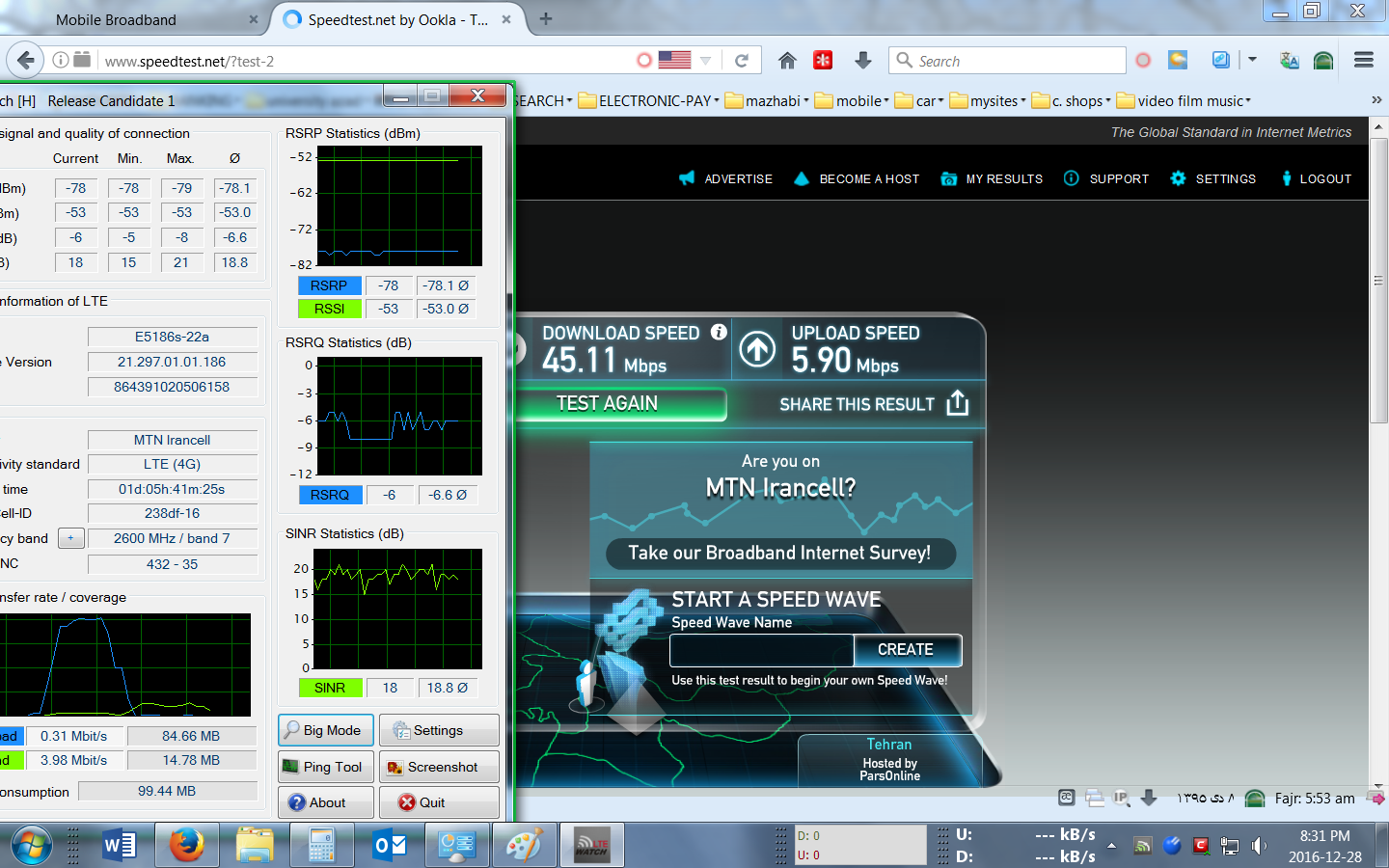Toggle the RSRP graph legend label
The width and height of the screenshot is (1389, 868).
pos(330,285)
